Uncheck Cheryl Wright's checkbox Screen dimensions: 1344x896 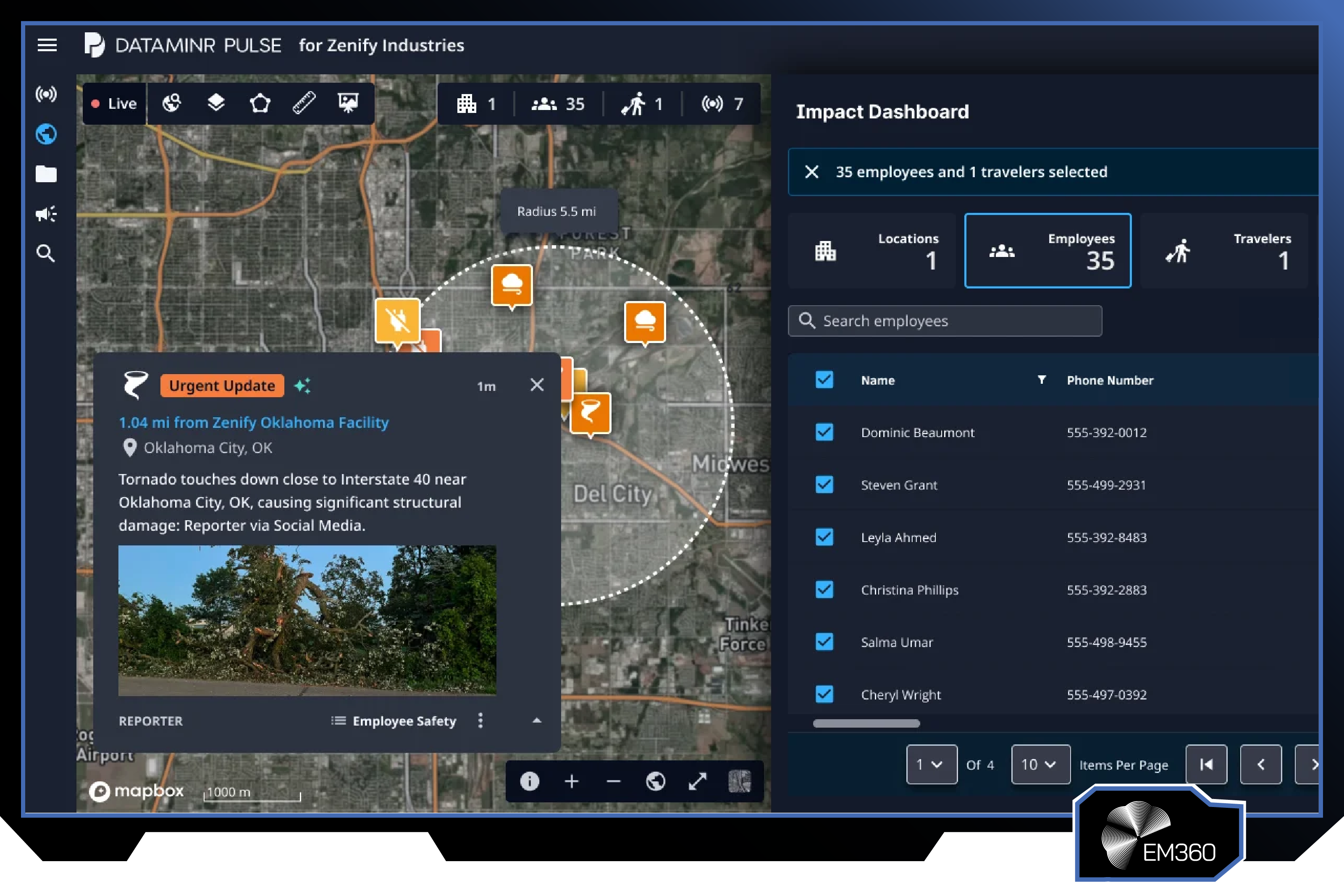pyautogui.click(x=824, y=694)
